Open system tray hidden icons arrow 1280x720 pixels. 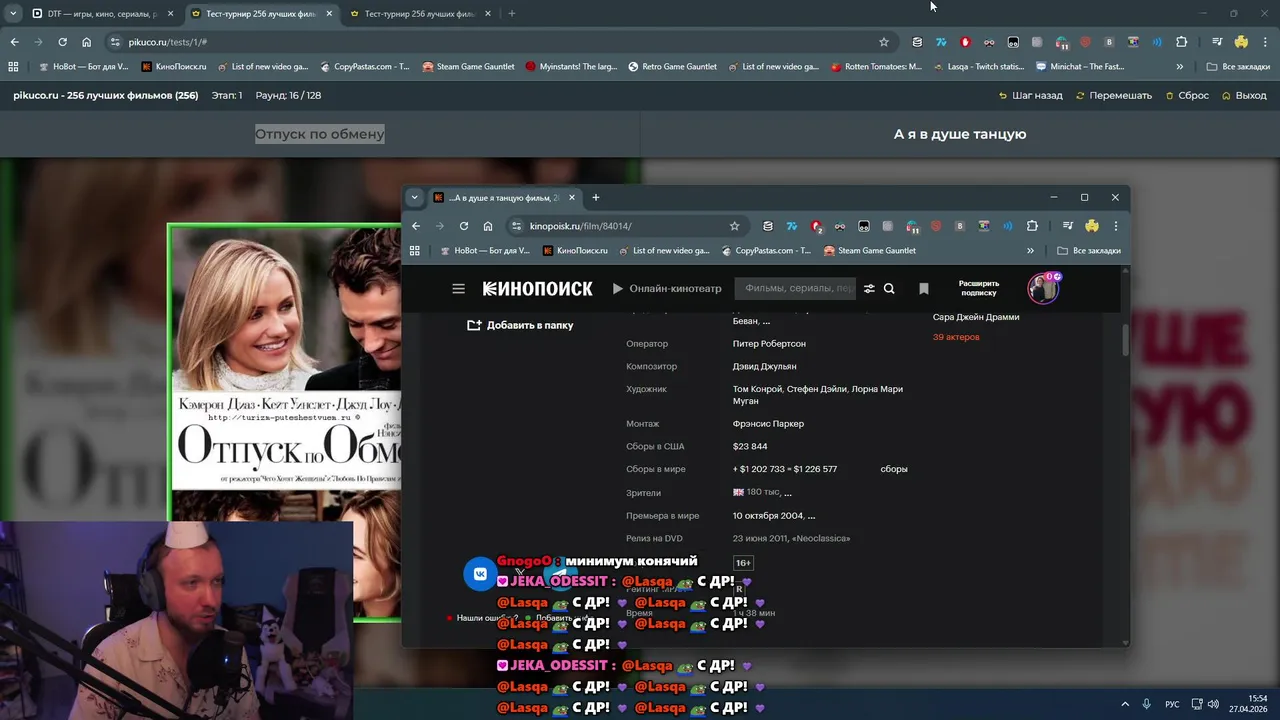(x=1125, y=704)
